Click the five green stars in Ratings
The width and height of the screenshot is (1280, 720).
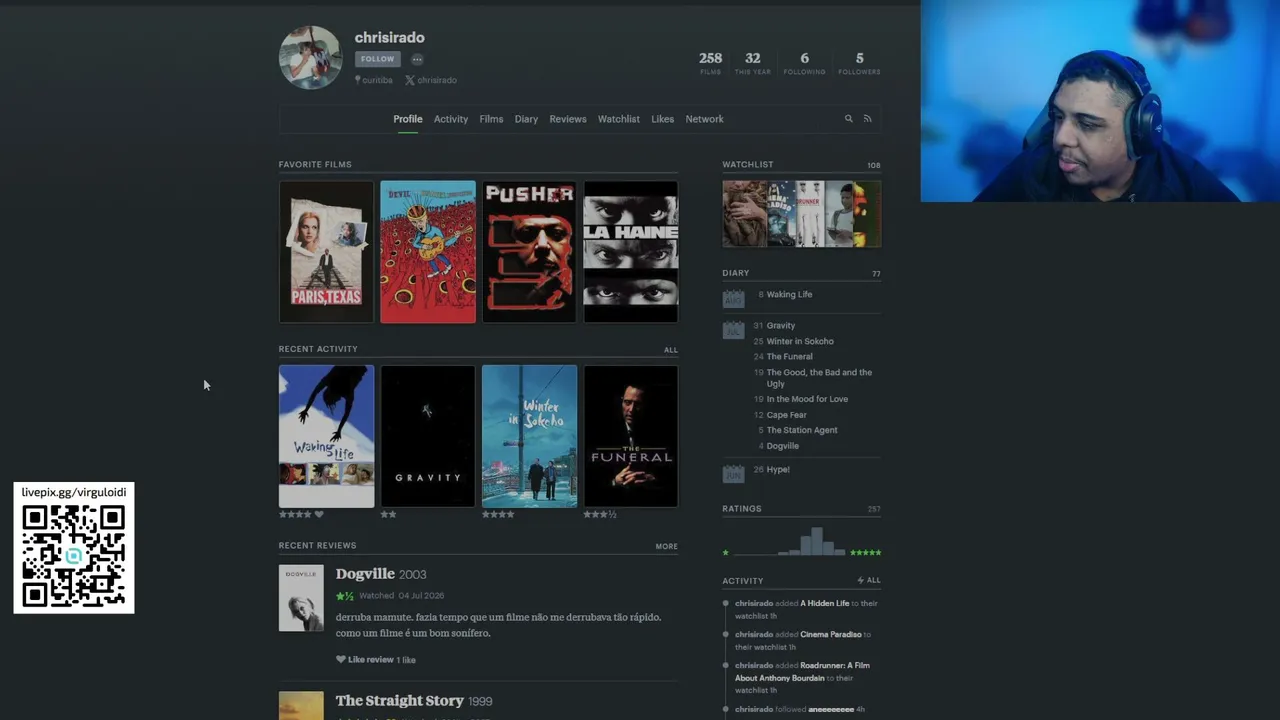point(865,552)
